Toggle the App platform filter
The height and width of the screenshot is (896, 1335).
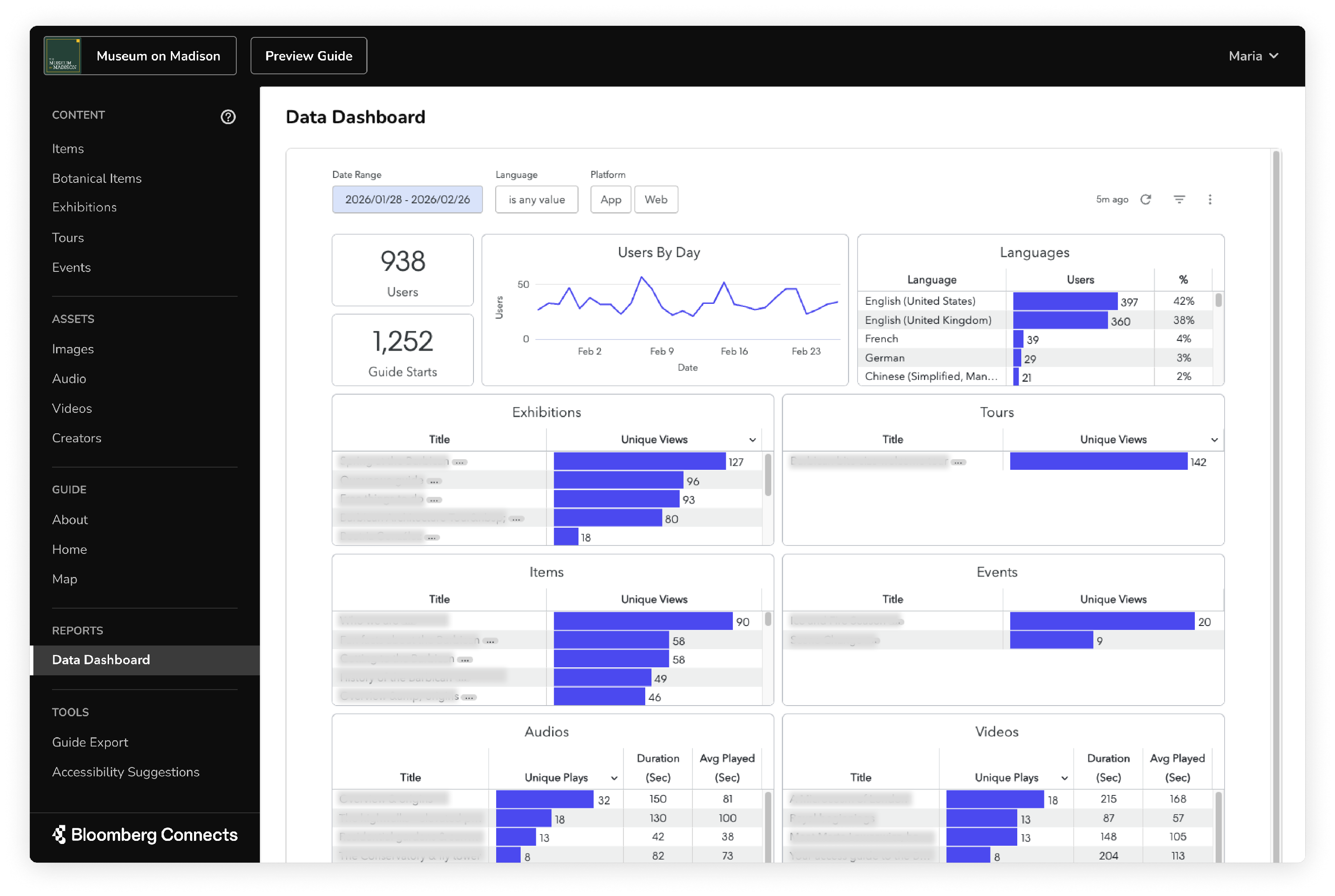pos(611,199)
